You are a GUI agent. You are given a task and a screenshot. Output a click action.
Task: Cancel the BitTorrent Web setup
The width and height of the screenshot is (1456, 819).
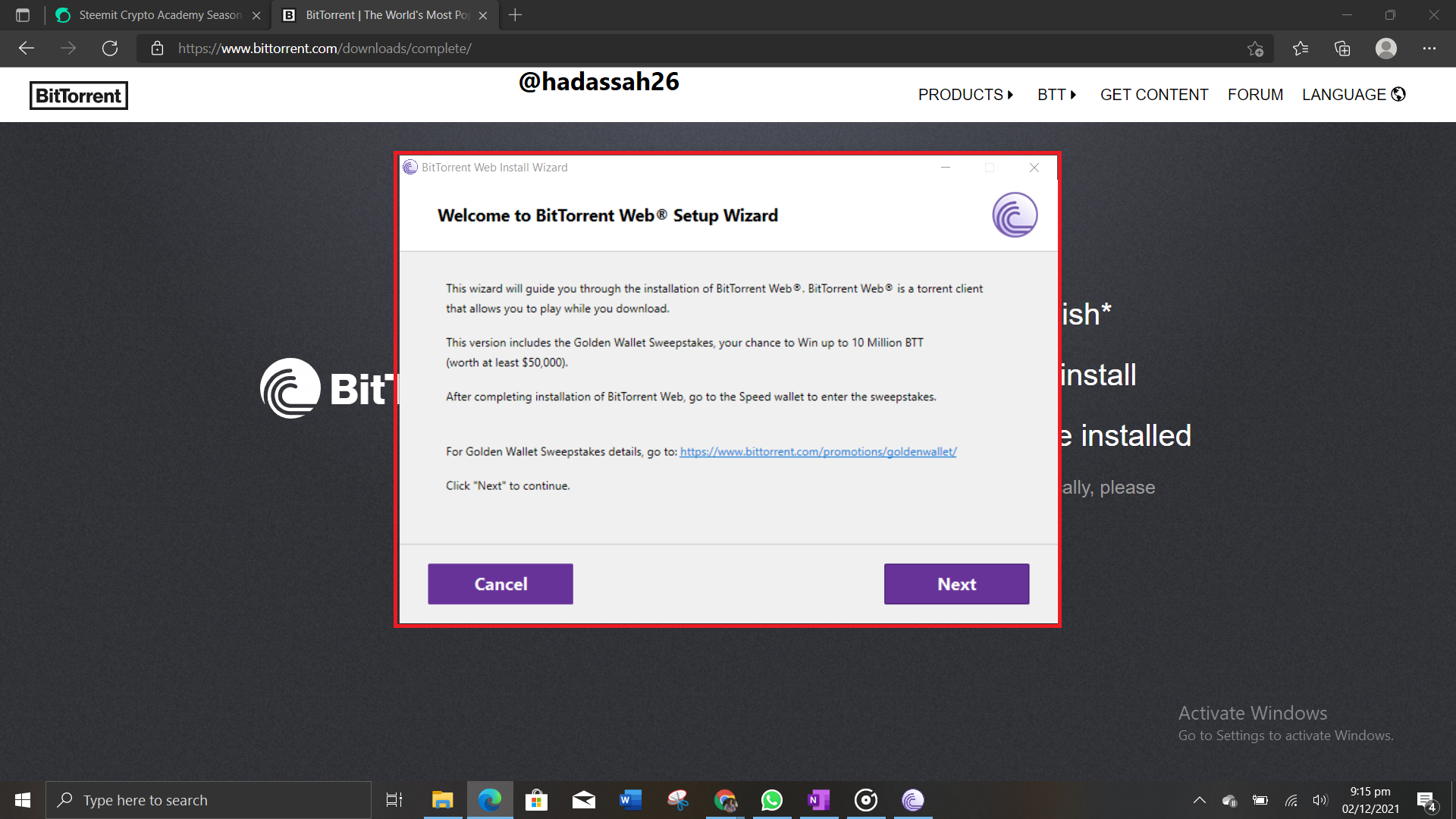click(500, 584)
